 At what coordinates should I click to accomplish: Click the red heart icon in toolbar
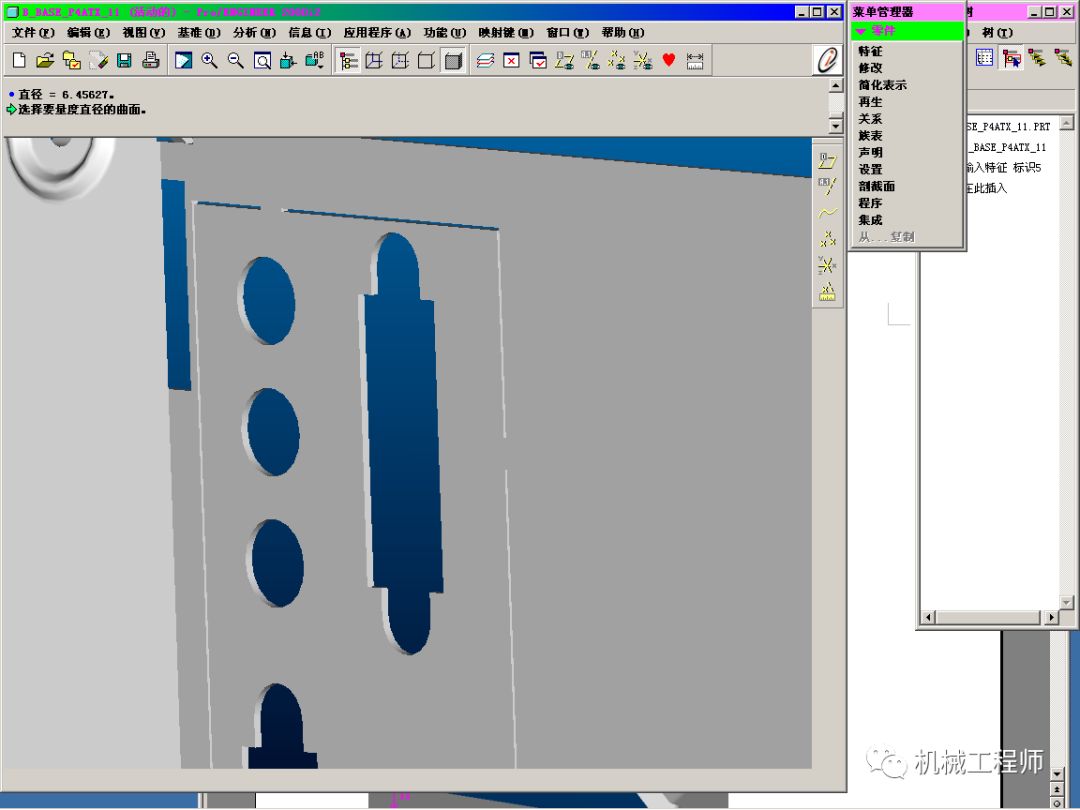[x=669, y=61]
